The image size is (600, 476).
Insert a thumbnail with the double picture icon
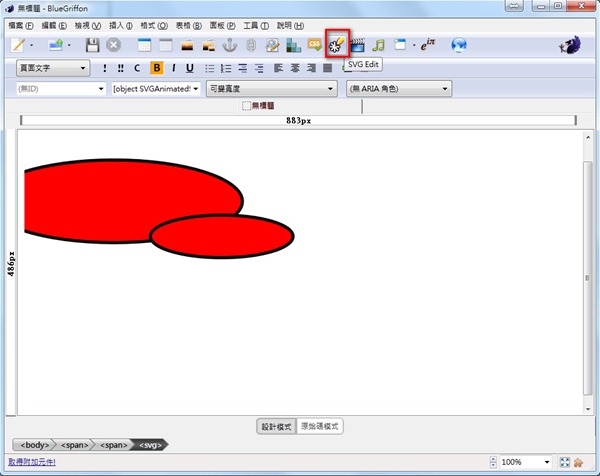[x=209, y=46]
